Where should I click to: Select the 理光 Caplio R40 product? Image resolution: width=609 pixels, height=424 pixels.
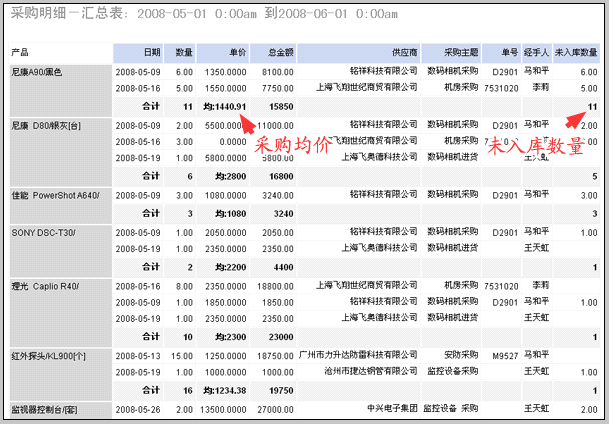point(38,286)
